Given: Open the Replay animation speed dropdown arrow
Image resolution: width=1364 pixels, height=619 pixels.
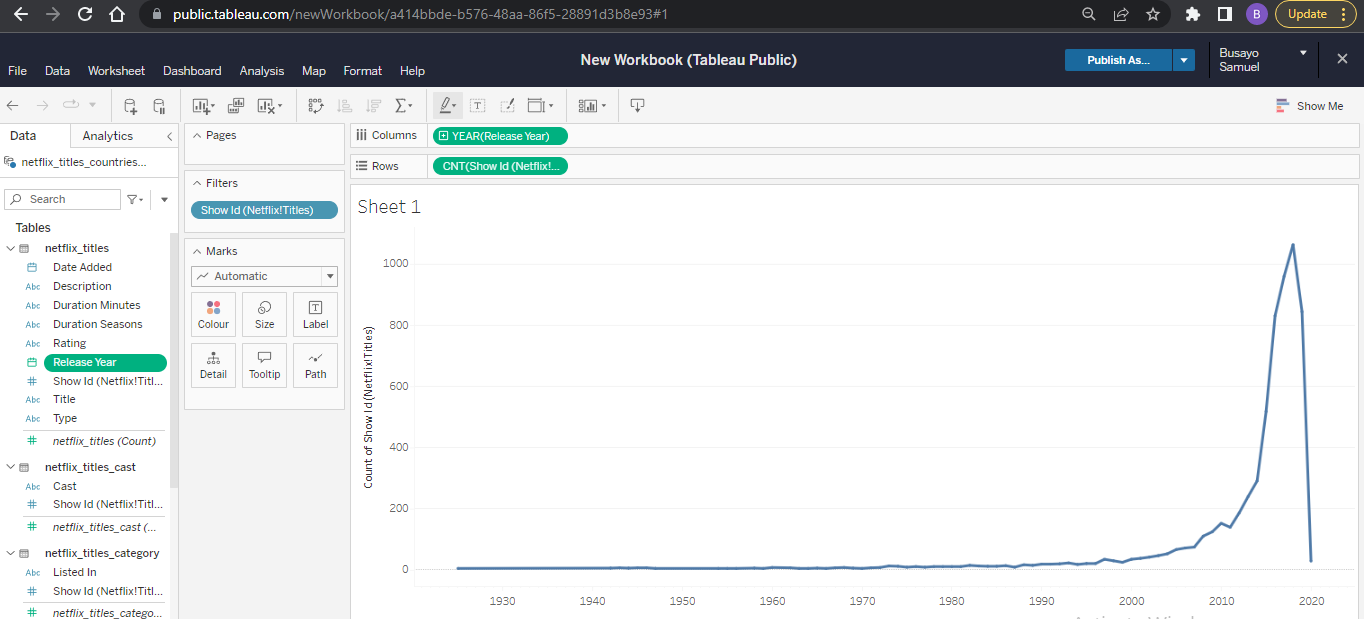Looking at the screenshot, I should click(93, 105).
